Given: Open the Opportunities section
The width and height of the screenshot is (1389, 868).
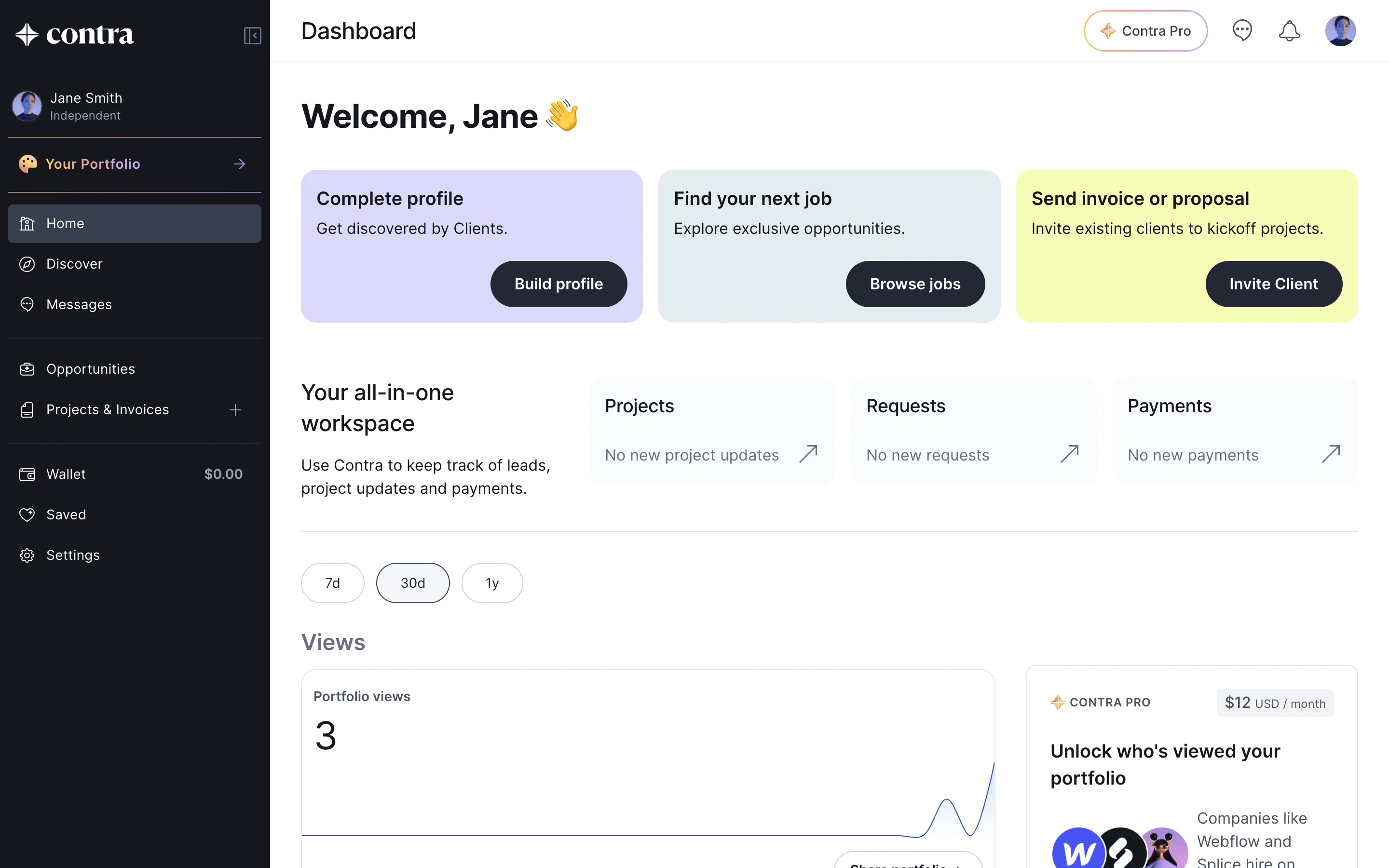Looking at the screenshot, I should (91, 368).
